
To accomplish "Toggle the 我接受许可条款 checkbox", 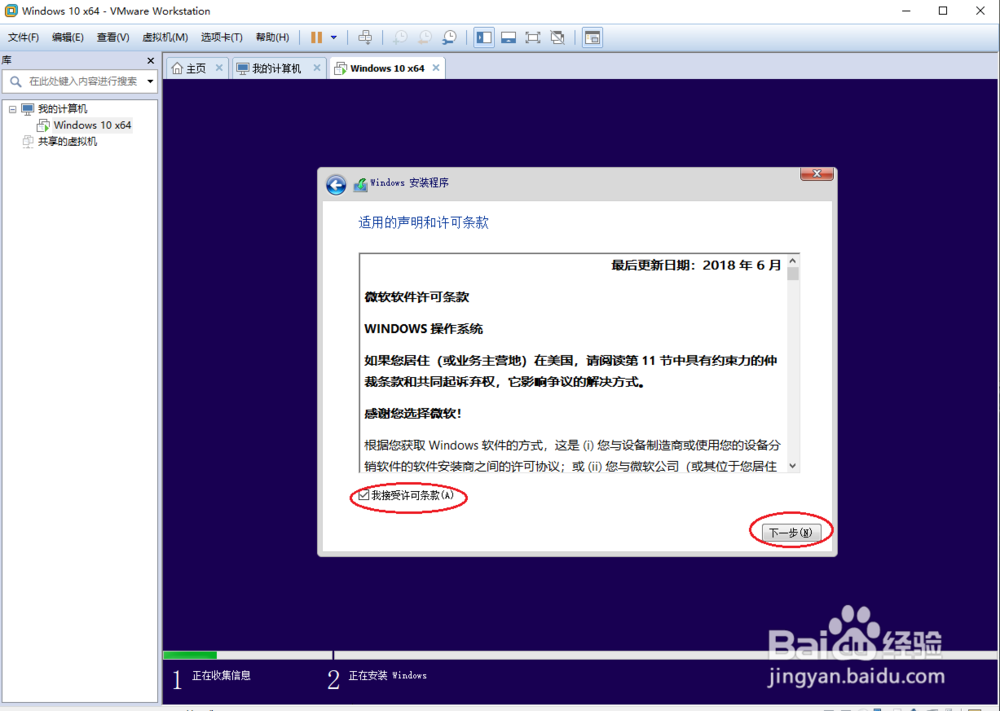I will pyautogui.click(x=364, y=495).
